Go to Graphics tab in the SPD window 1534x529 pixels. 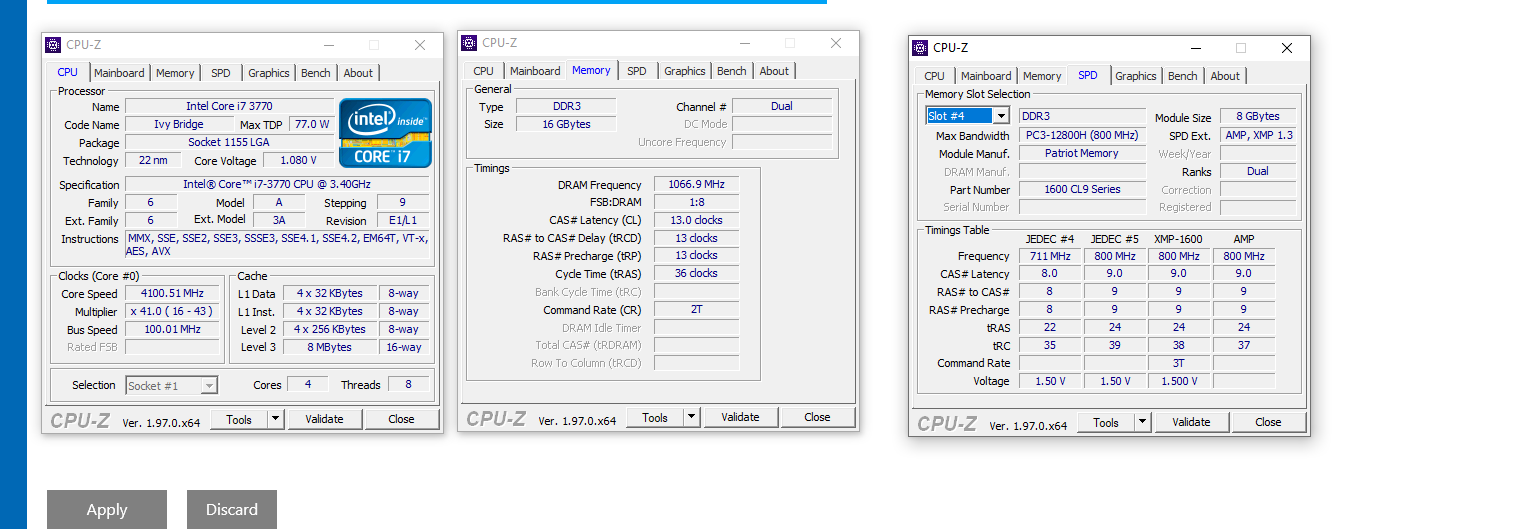[x=1136, y=76]
